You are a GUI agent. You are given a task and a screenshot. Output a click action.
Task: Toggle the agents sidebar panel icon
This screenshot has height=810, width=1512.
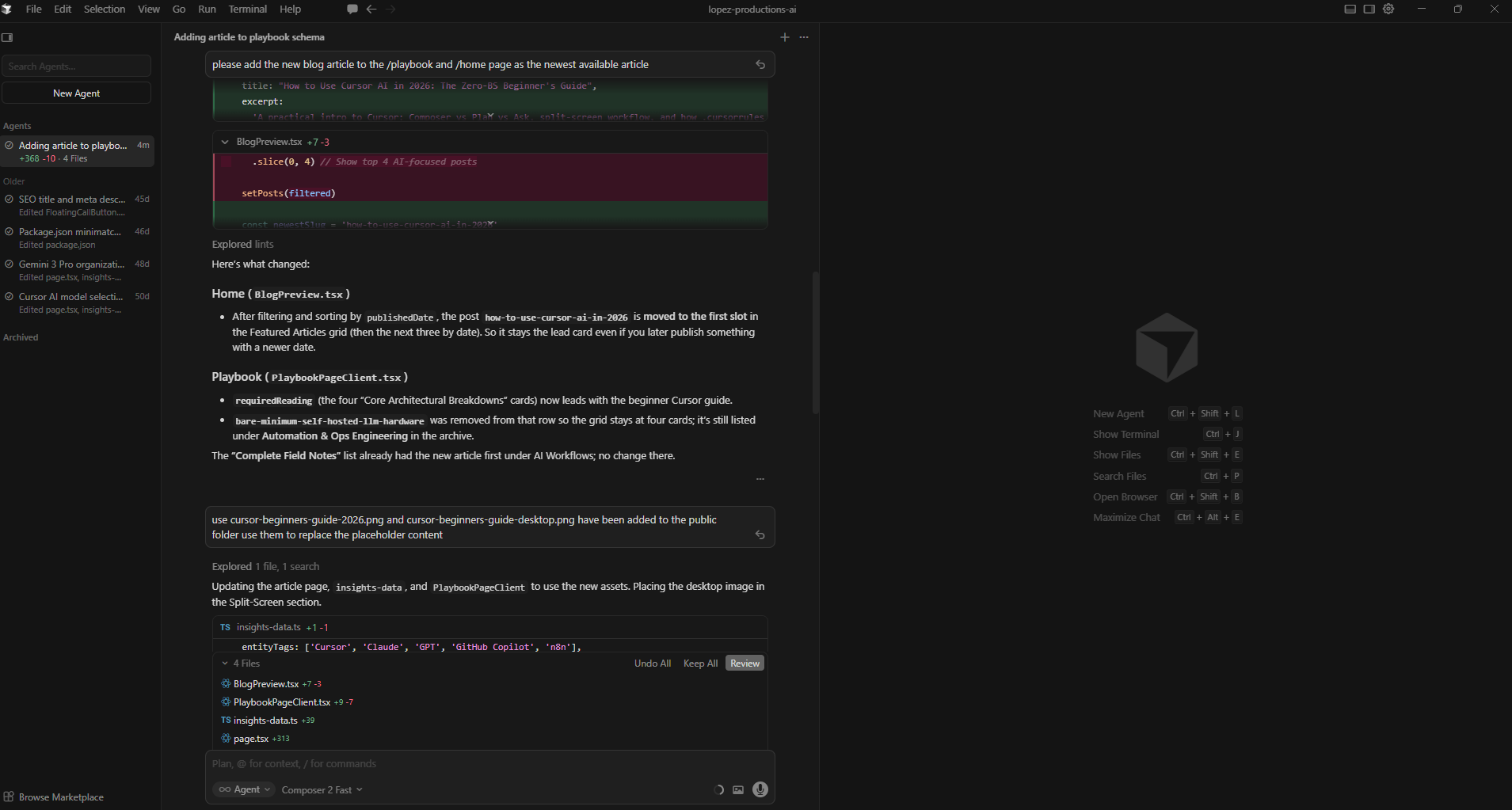click(7, 37)
